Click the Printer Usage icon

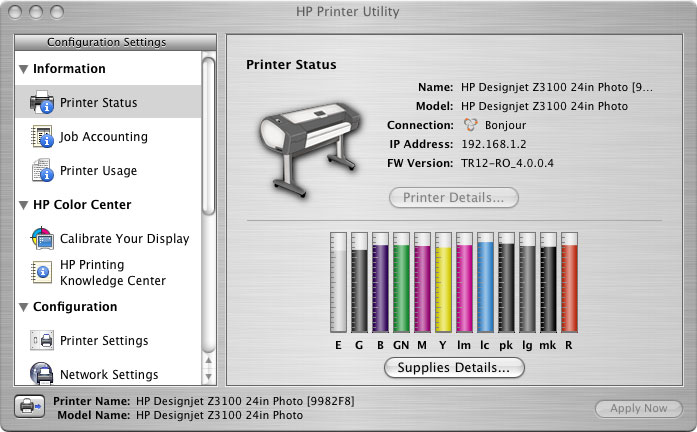pos(42,170)
